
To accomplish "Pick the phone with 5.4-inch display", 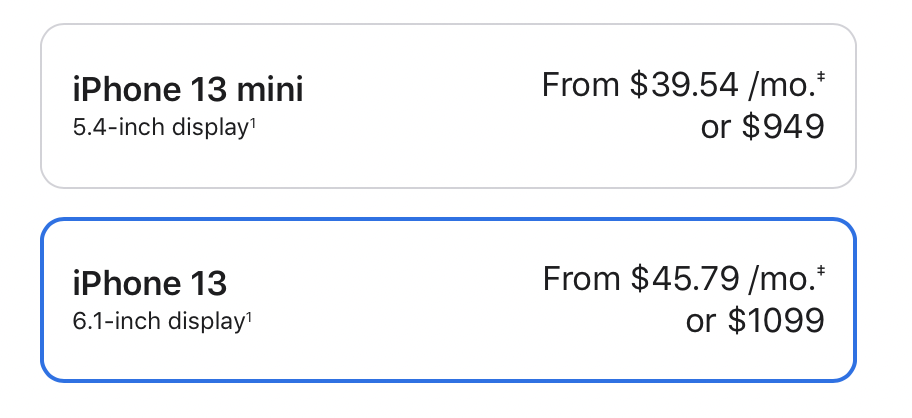I will (x=448, y=106).
